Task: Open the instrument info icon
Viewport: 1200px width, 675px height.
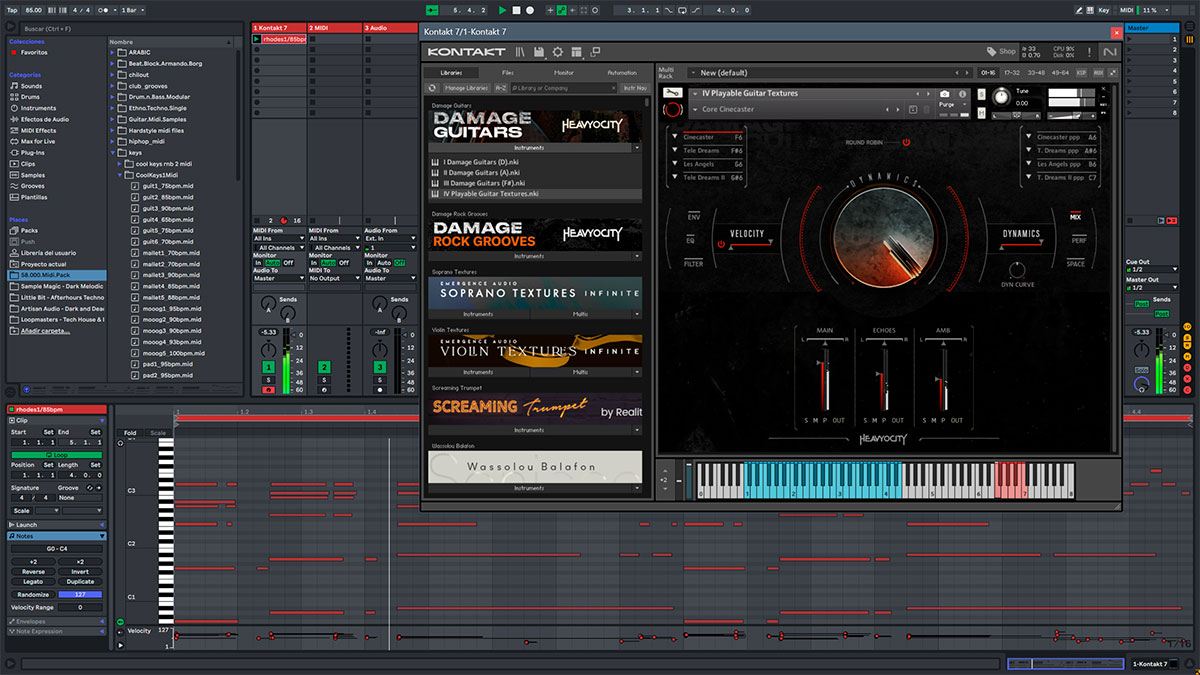Action: coord(964,94)
